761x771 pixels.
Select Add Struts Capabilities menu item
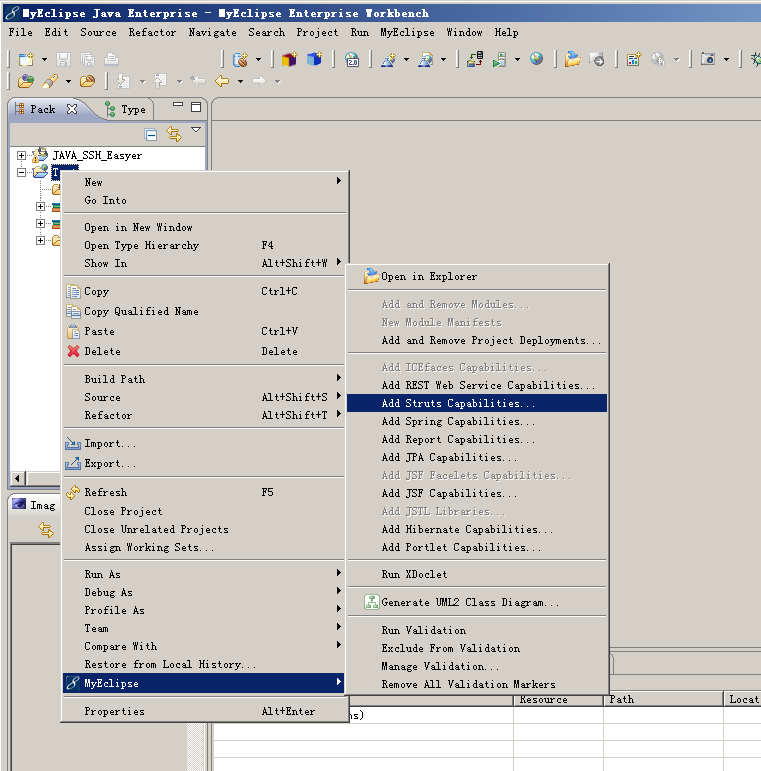[458, 404]
